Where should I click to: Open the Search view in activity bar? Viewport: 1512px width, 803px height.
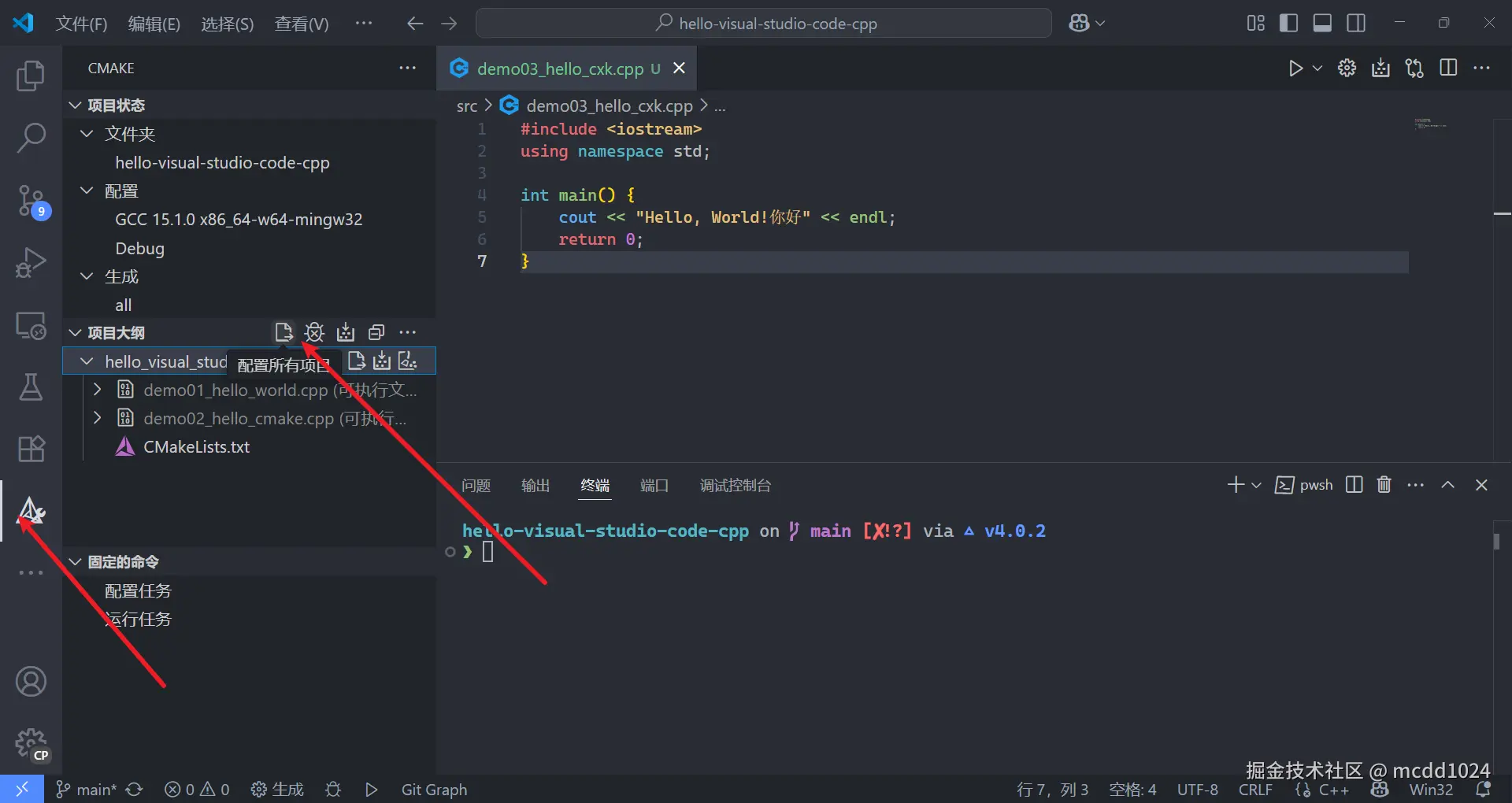pos(31,138)
